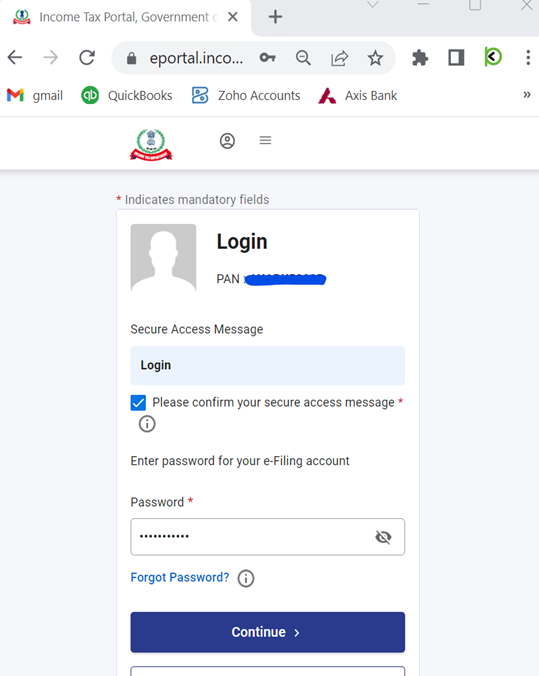
Task: Click the Forgot Password link
Action: point(180,577)
